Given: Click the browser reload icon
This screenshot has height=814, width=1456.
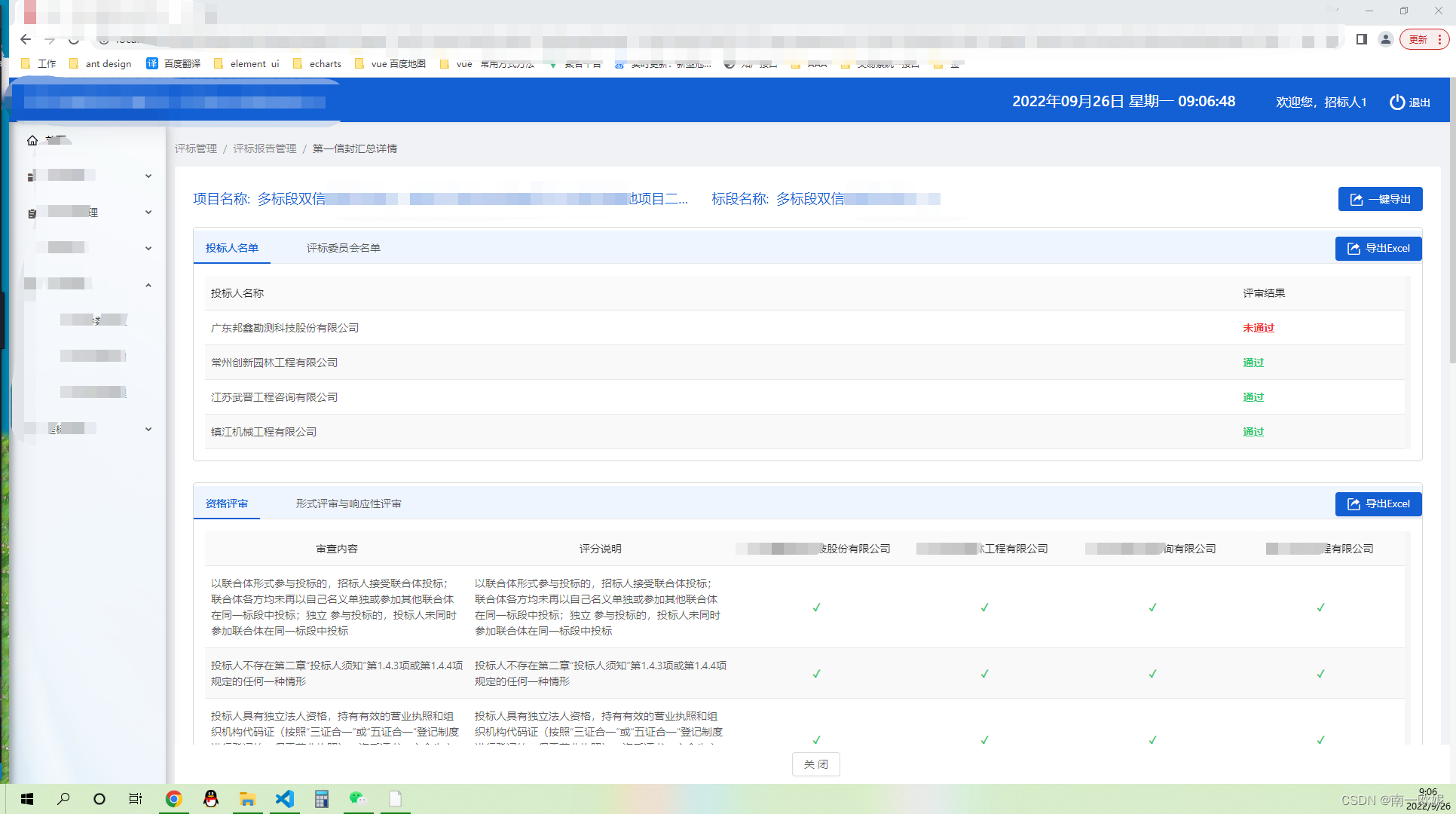Looking at the screenshot, I should (x=74, y=39).
